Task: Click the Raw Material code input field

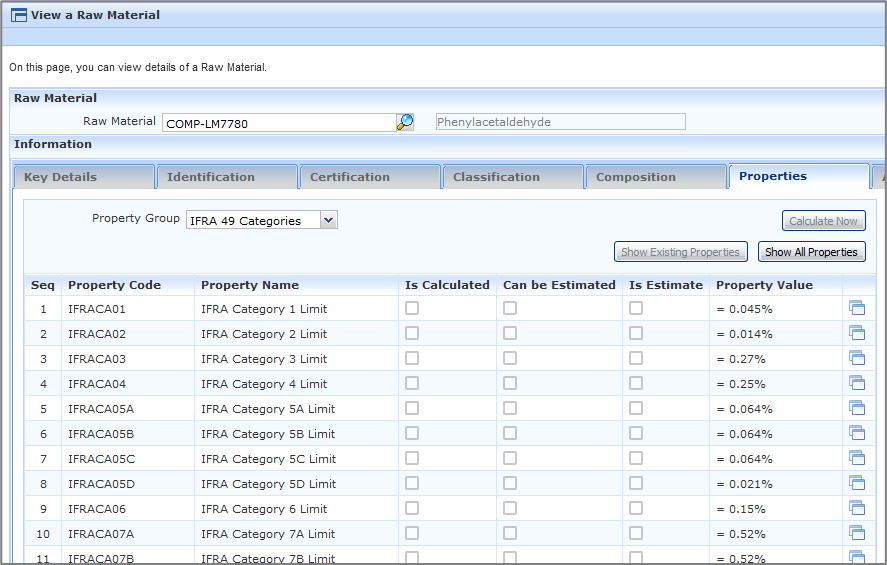Action: point(279,123)
